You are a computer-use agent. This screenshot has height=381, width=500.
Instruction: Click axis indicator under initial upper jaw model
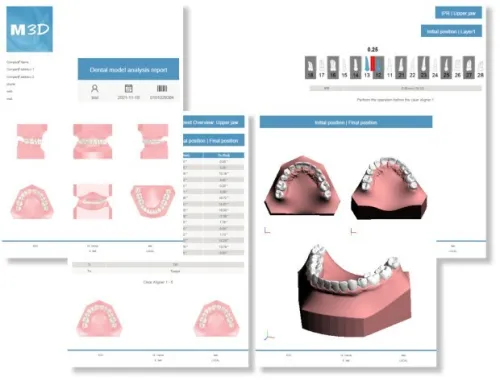pyautogui.click(x=267, y=230)
